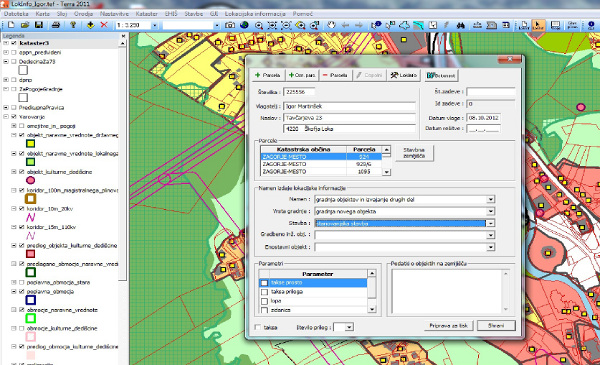The image size is (600, 365).
Task: Click the yellow lightbulb icon in the toolbar
Action: tap(73, 25)
